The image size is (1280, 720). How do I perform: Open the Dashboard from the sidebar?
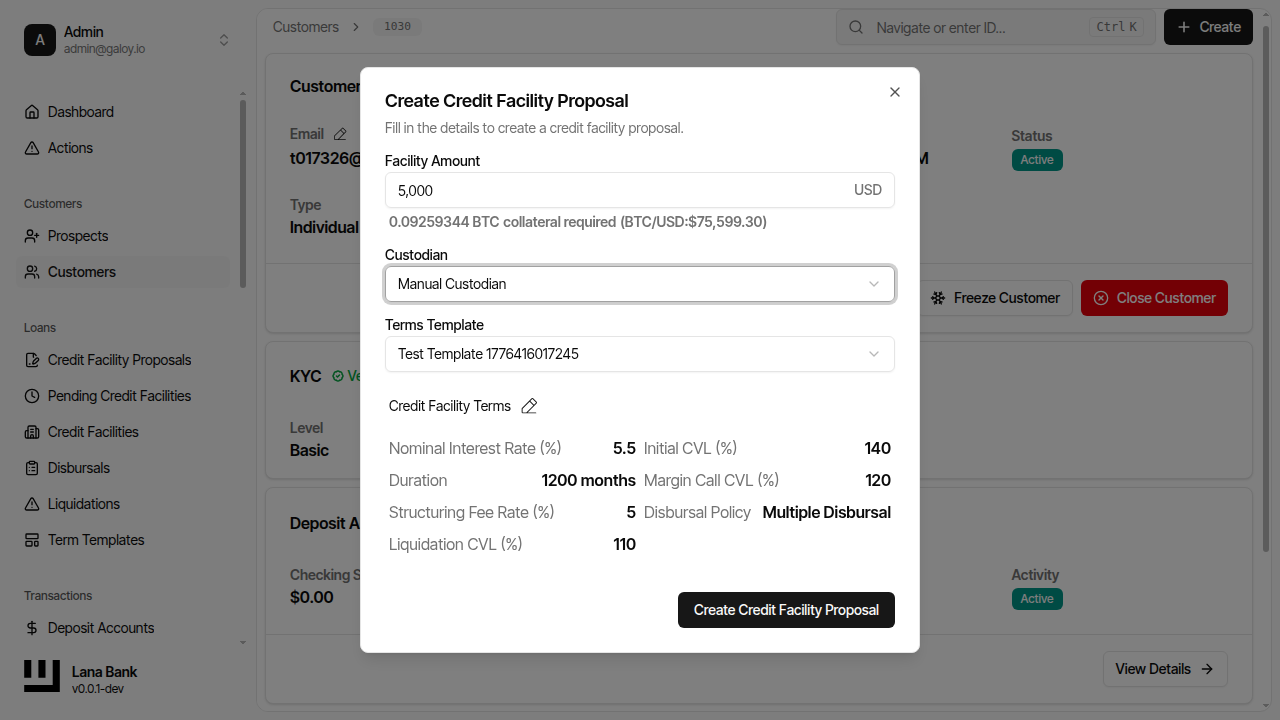[80, 112]
